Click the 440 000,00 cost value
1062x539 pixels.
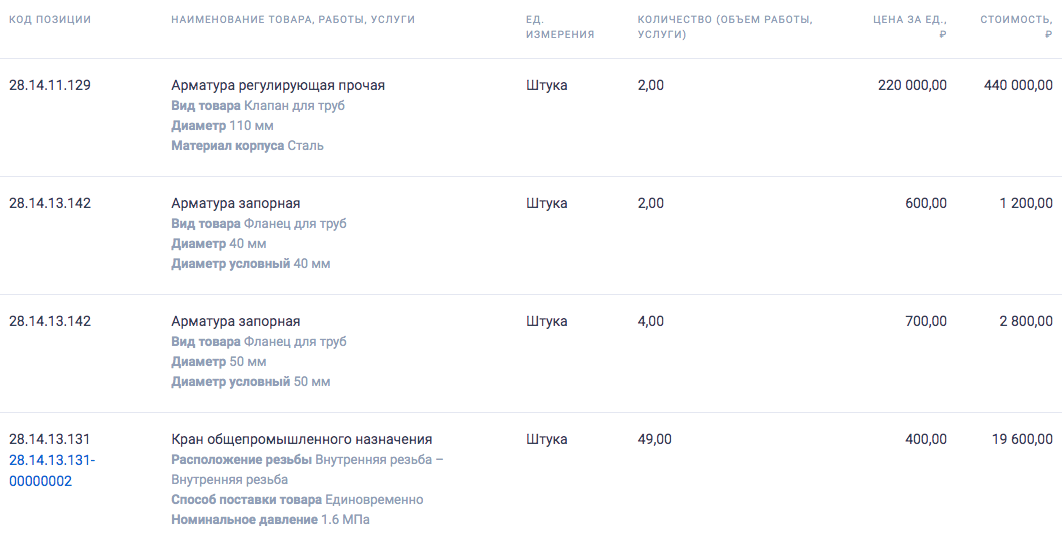[1018, 85]
